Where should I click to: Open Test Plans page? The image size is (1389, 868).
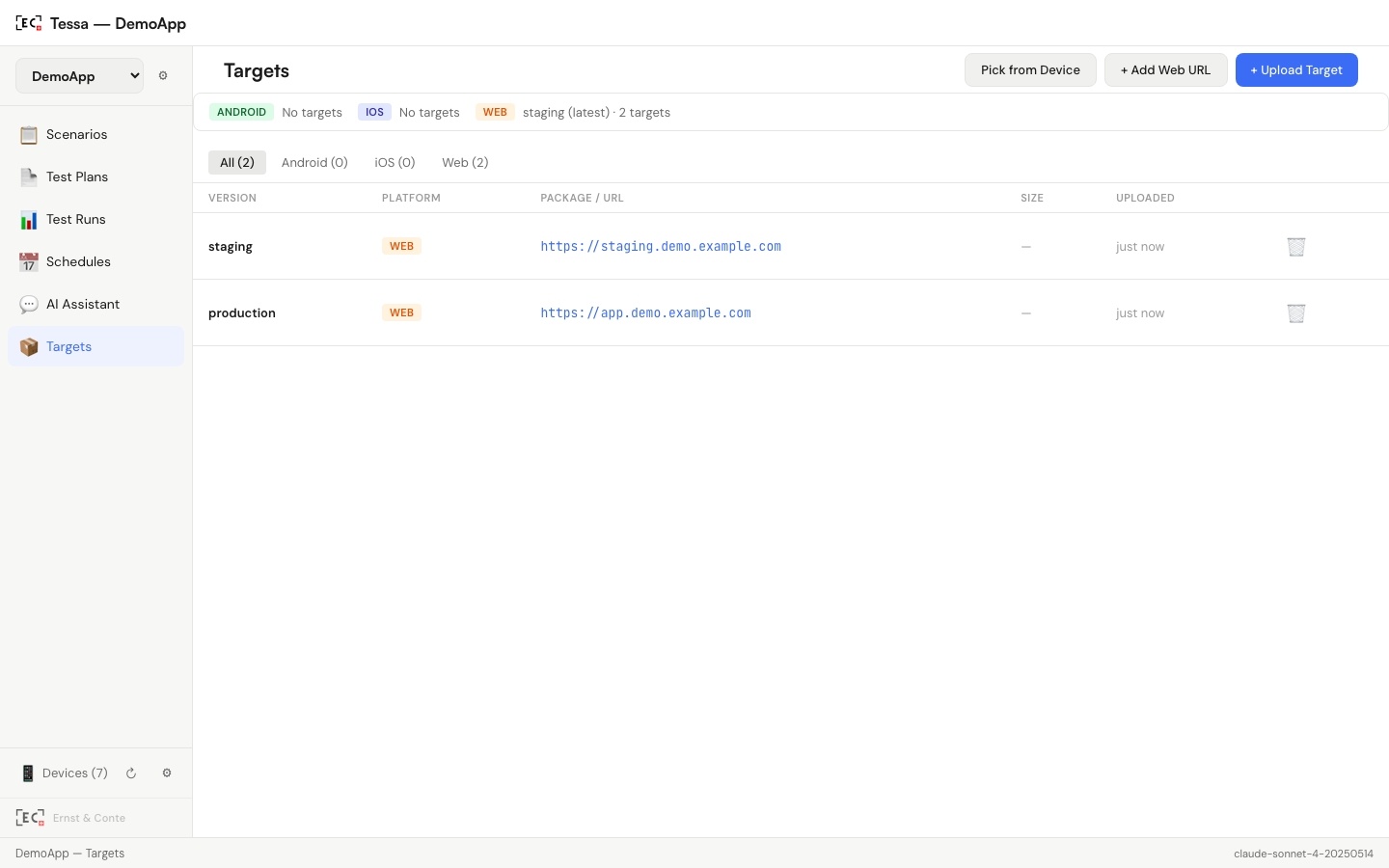point(95,176)
